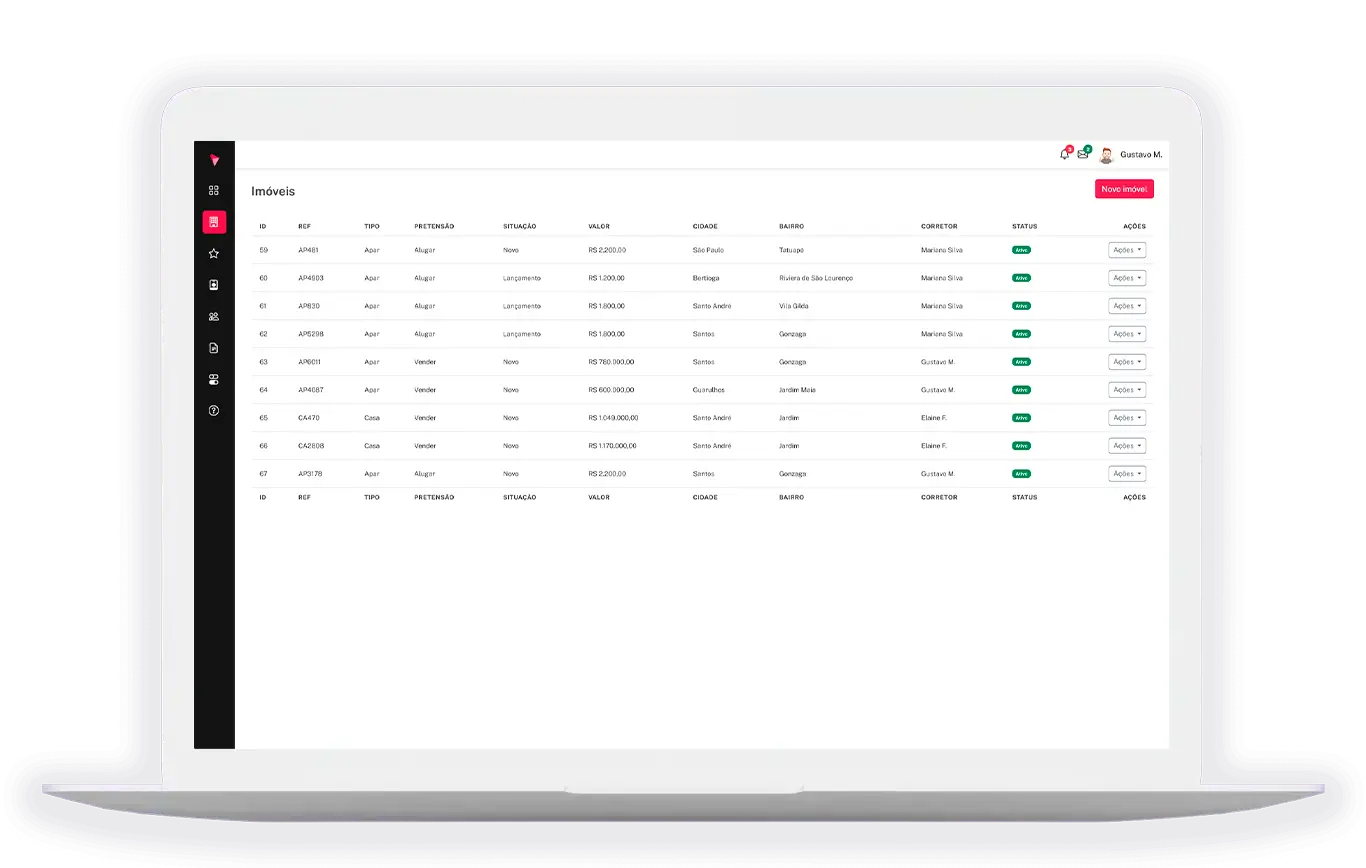Click the pink building properties sidebar icon
The width and height of the screenshot is (1366, 868).
click(x=214, y=222)
